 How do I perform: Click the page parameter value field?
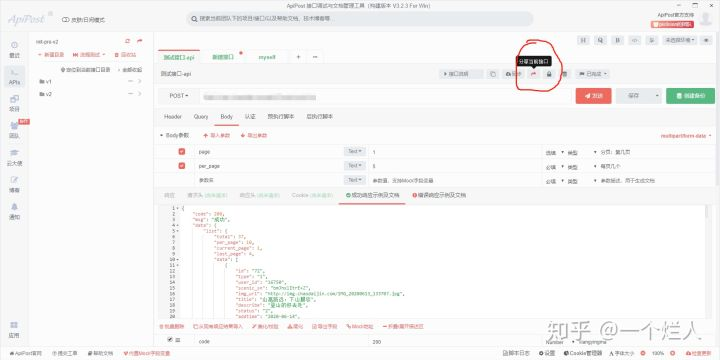click(456, 152)
